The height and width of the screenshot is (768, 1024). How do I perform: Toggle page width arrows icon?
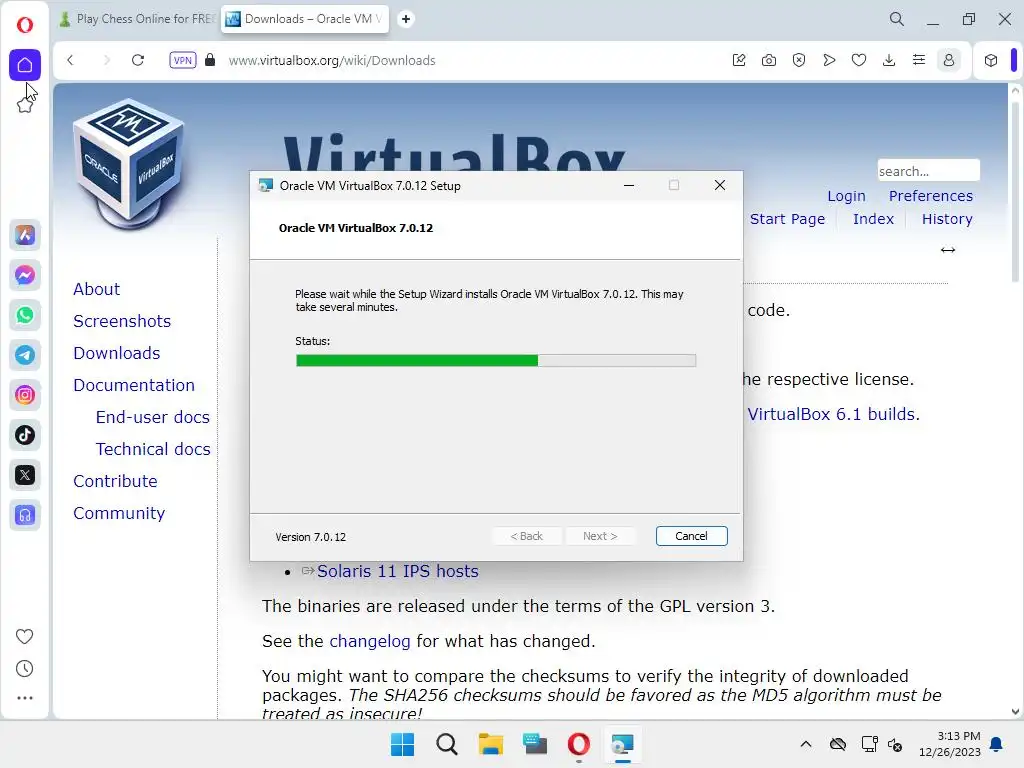[948, 249]
